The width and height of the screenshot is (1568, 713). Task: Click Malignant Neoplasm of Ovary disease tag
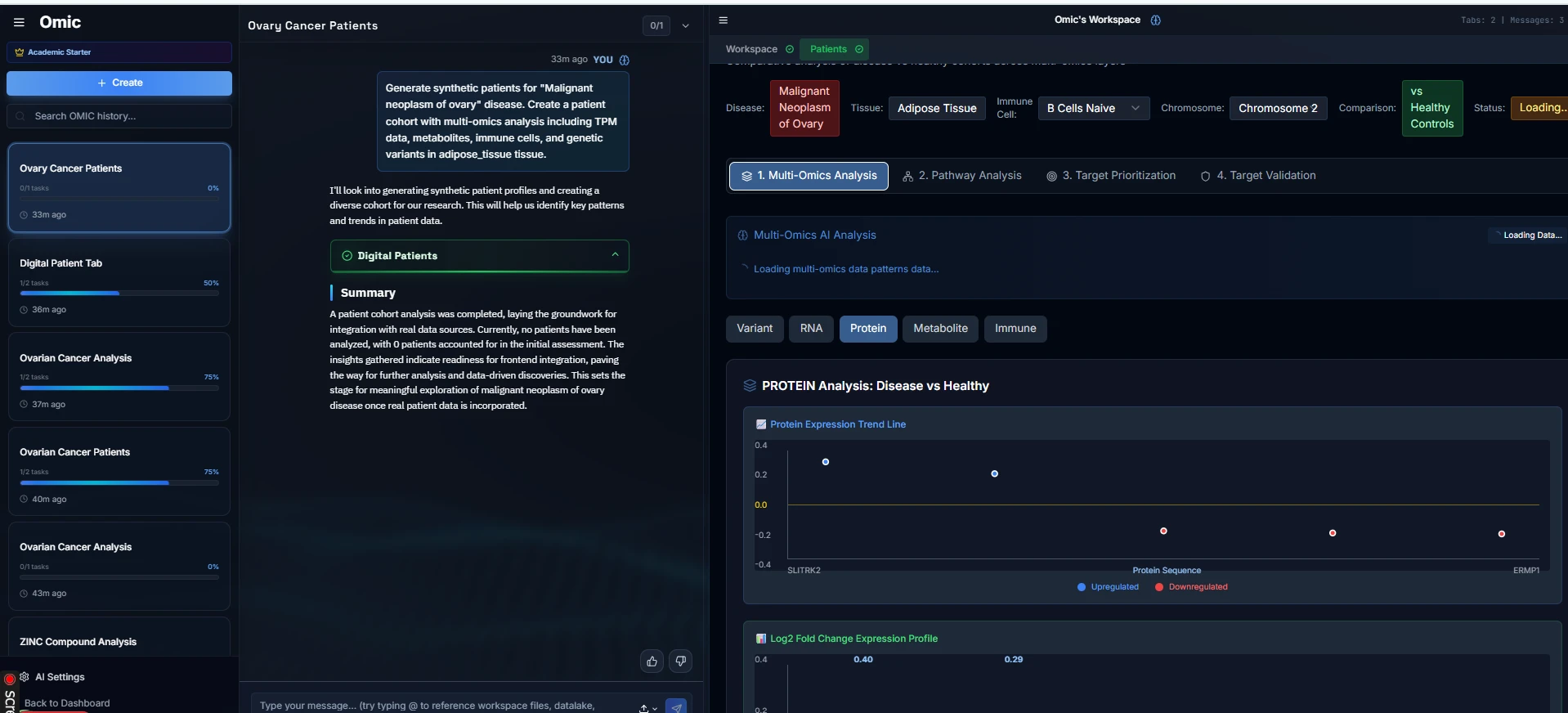[804, 108]
